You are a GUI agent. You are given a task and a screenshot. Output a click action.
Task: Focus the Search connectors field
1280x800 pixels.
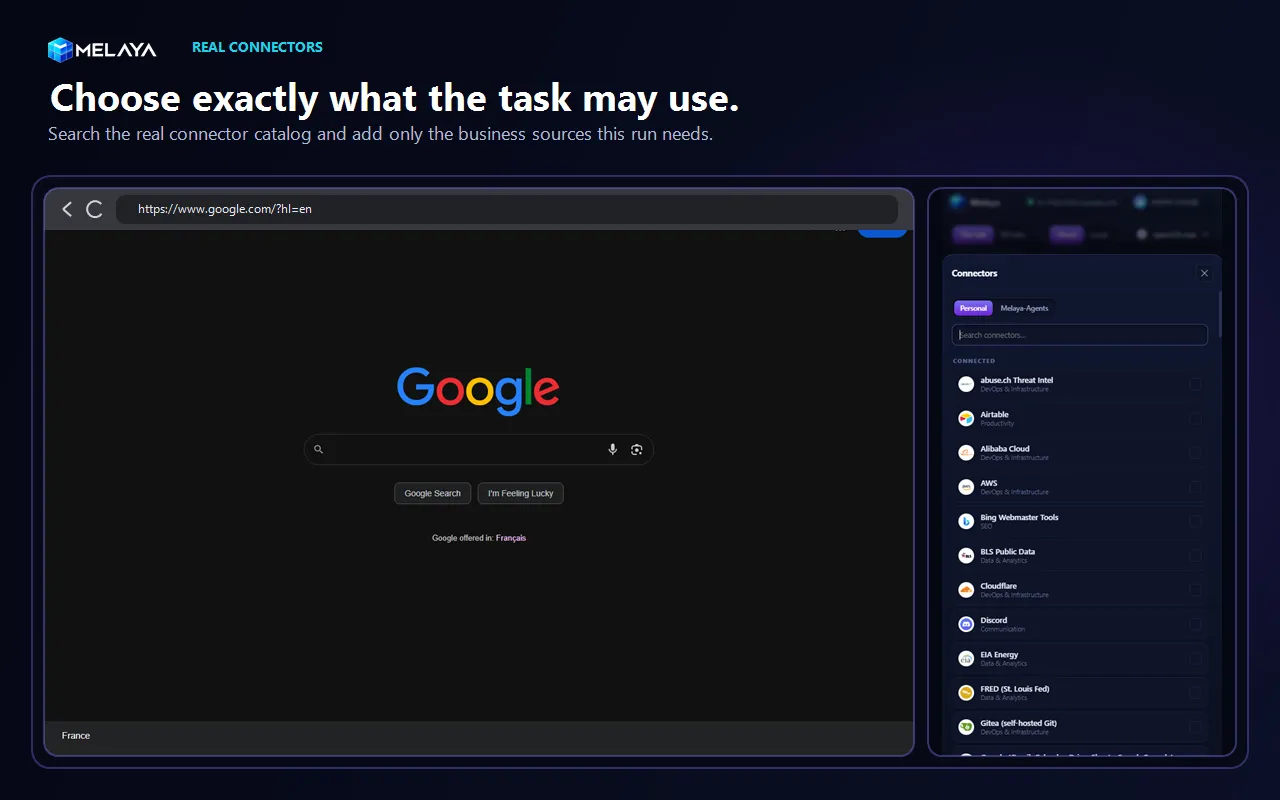[x=1080, y=335]
